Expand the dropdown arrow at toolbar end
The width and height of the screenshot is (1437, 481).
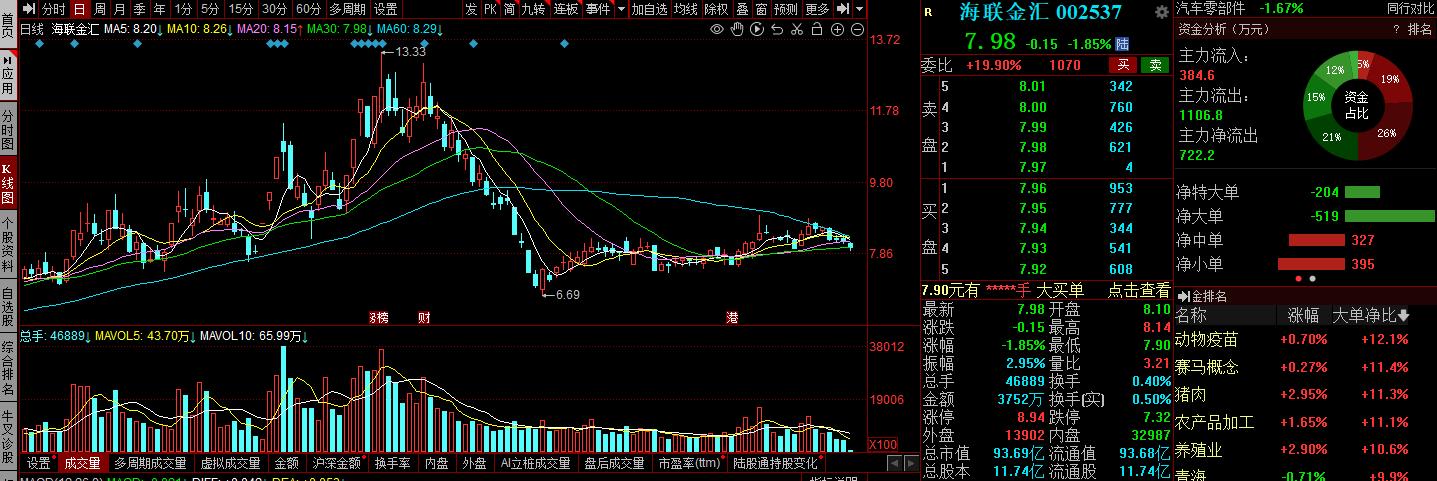pos(859,9)
